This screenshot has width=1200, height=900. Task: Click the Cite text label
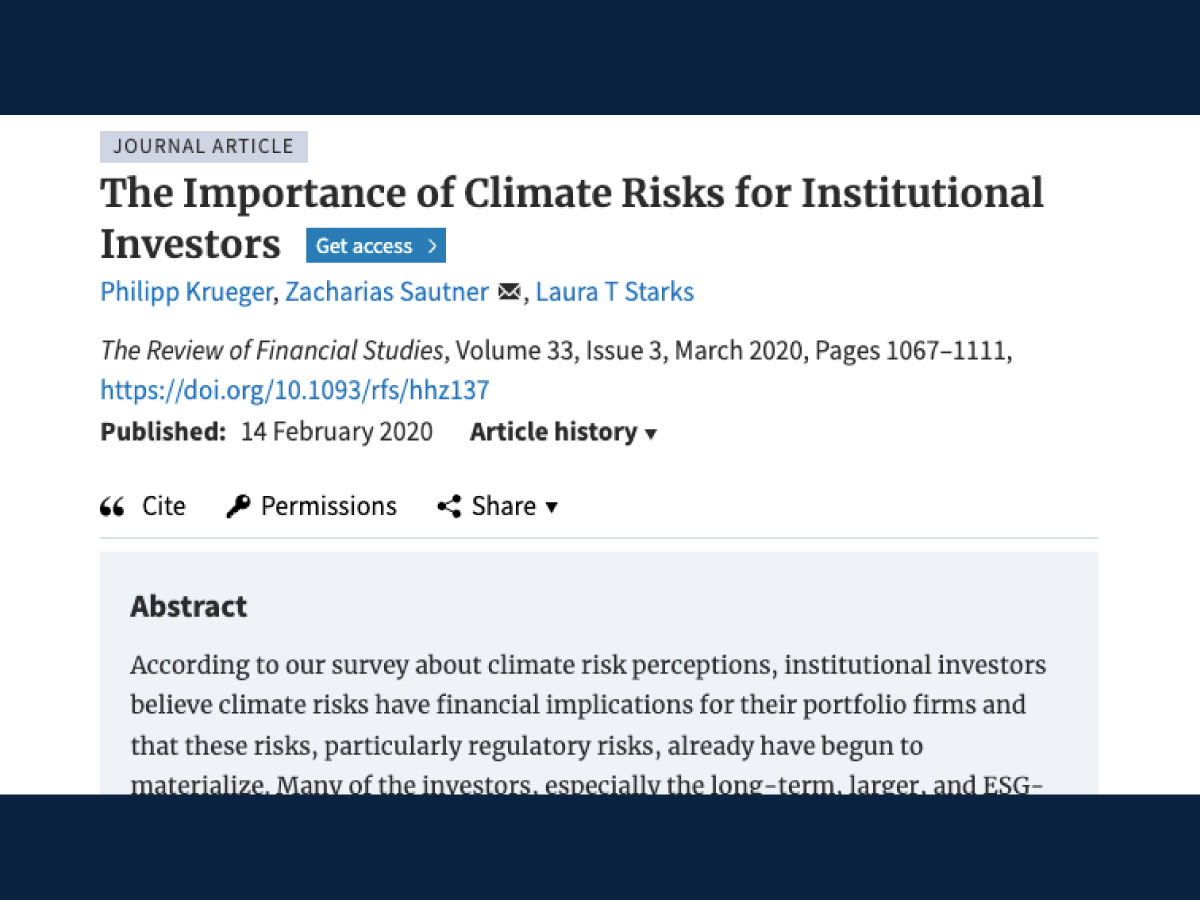(x=164, y=506)
